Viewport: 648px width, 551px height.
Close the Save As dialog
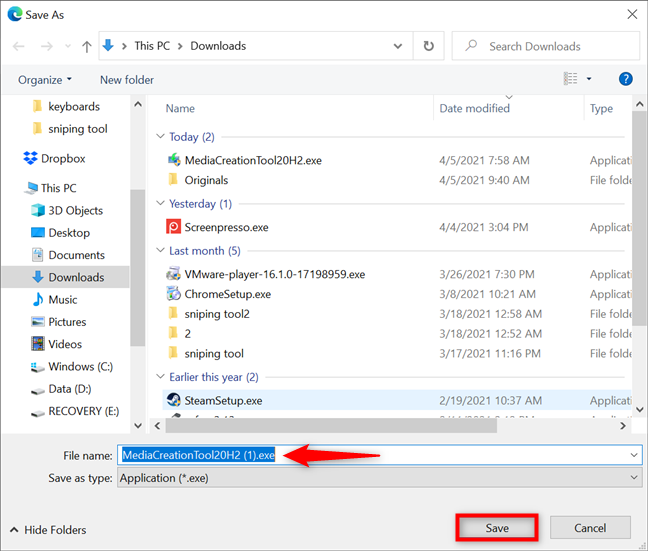[x=632, y=14]
